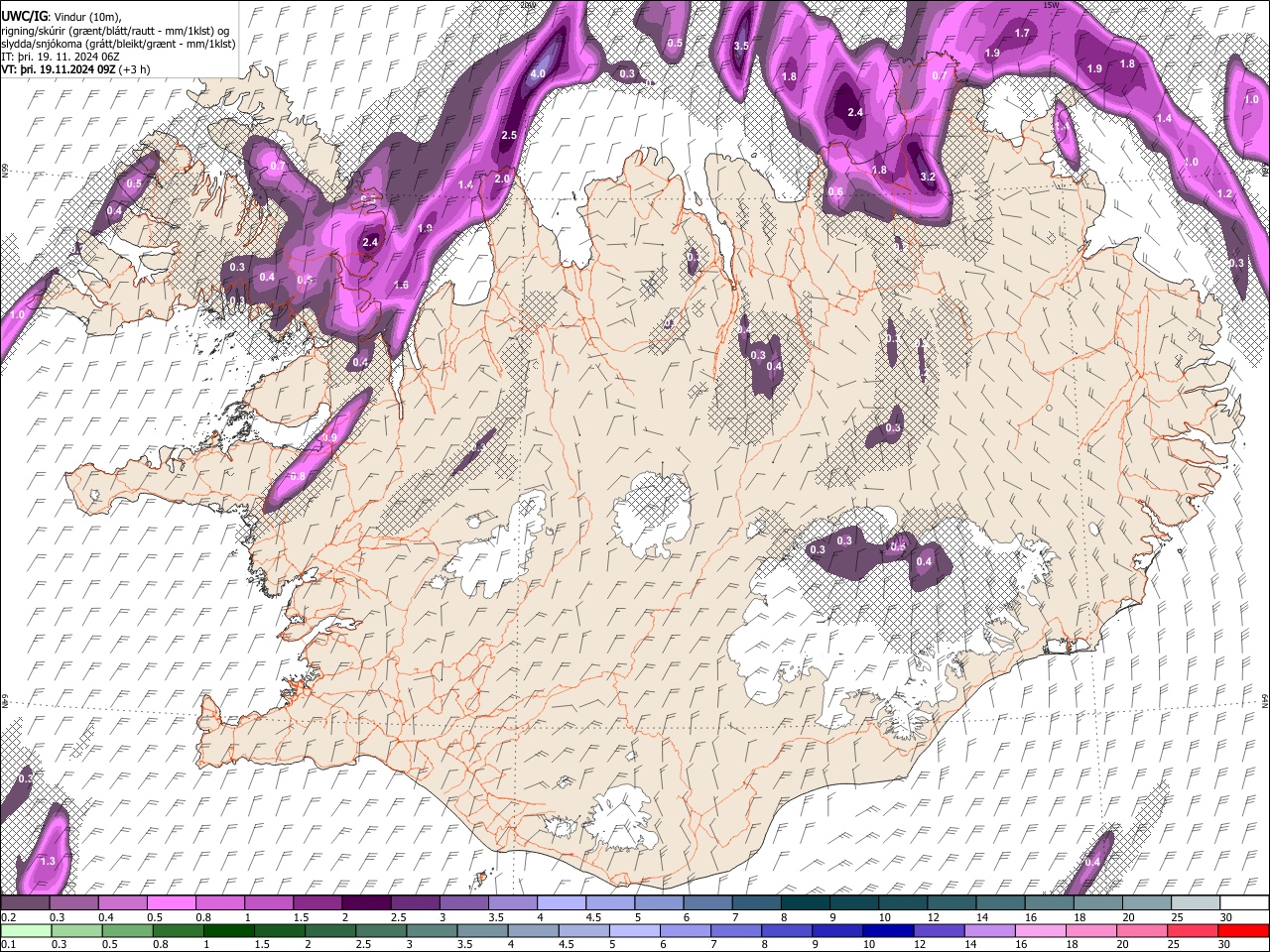Click the 3.2 precipitation value on the map
Image resolution: width=1270 pixels, height=952 pixels.
coord(928,177)
